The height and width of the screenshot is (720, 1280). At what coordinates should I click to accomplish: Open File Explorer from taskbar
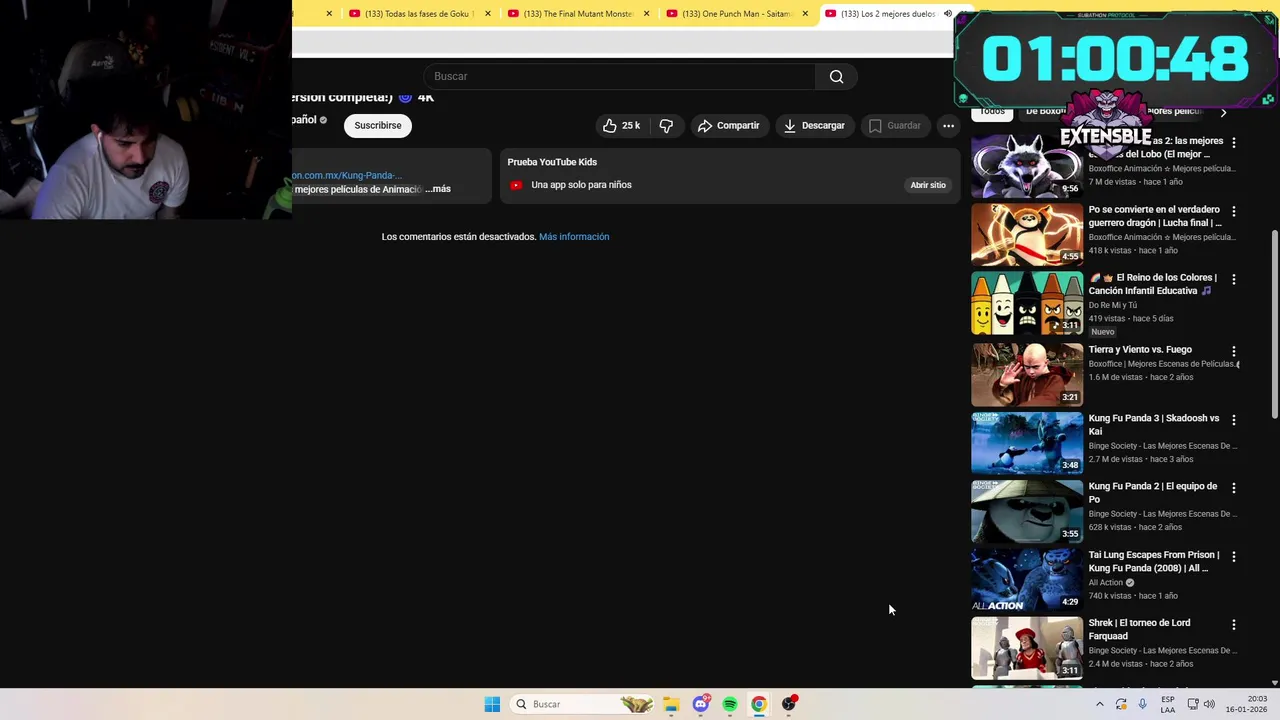point(671,704)
